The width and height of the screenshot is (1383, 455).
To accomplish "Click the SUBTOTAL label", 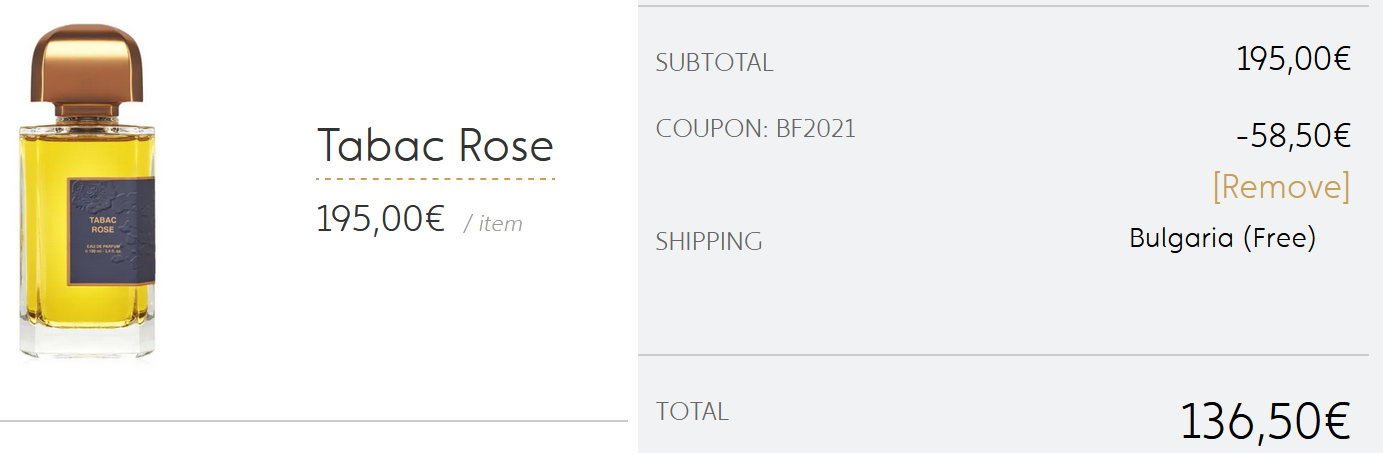I will [714, 63].
